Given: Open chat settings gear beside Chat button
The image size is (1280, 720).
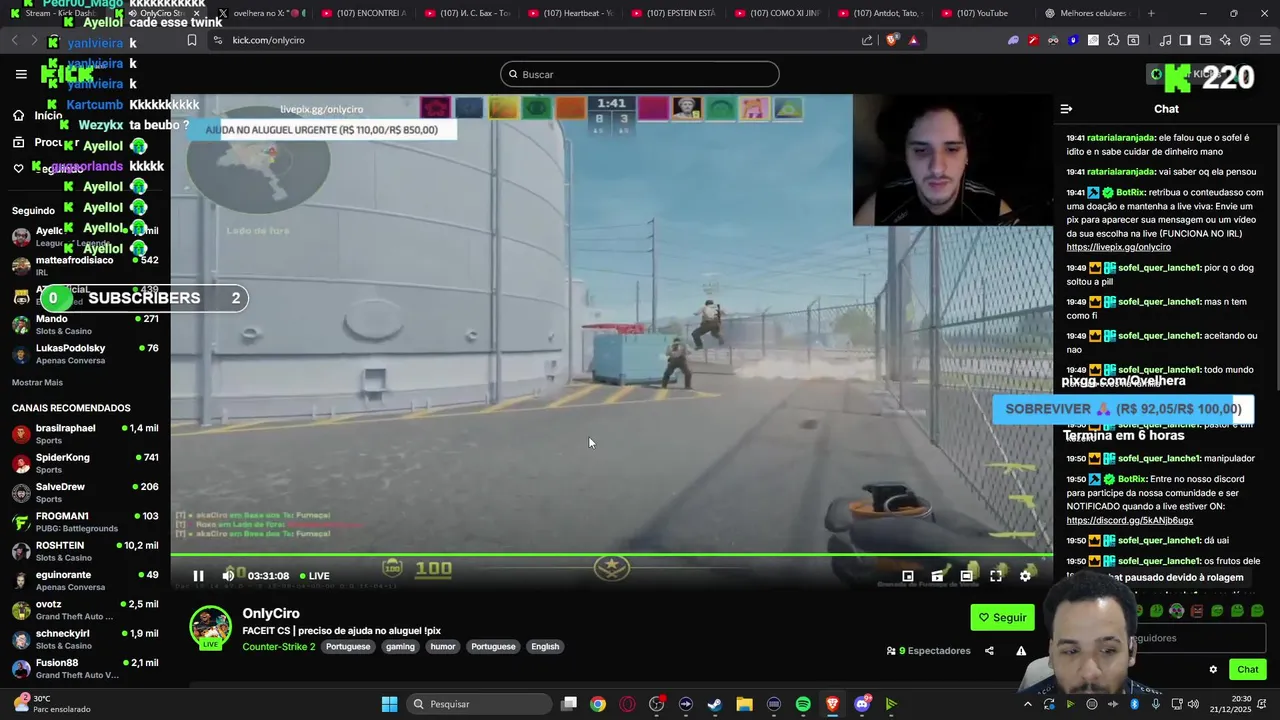Looking at the screenshot, I should click(1213, 670).
